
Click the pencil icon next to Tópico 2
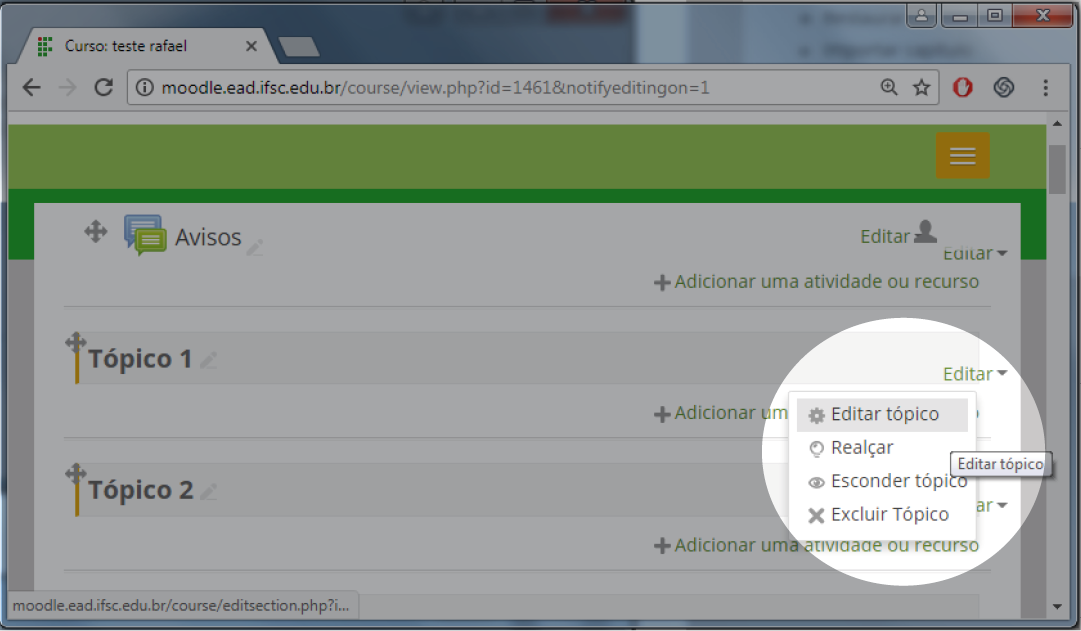(x=208, y=491)
